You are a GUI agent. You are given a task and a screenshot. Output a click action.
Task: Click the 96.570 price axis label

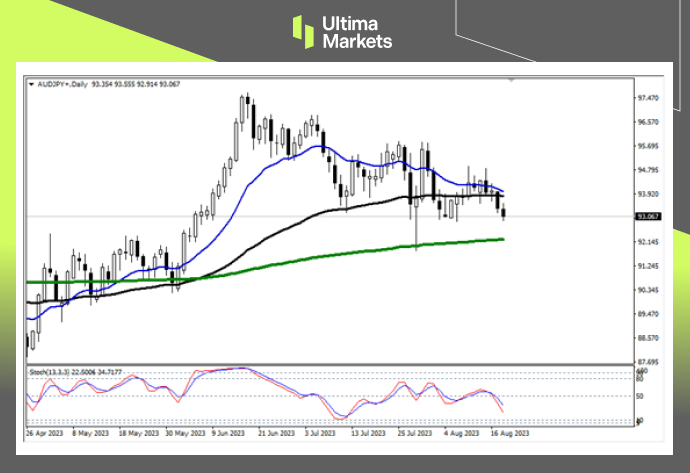tap(648, 122)
